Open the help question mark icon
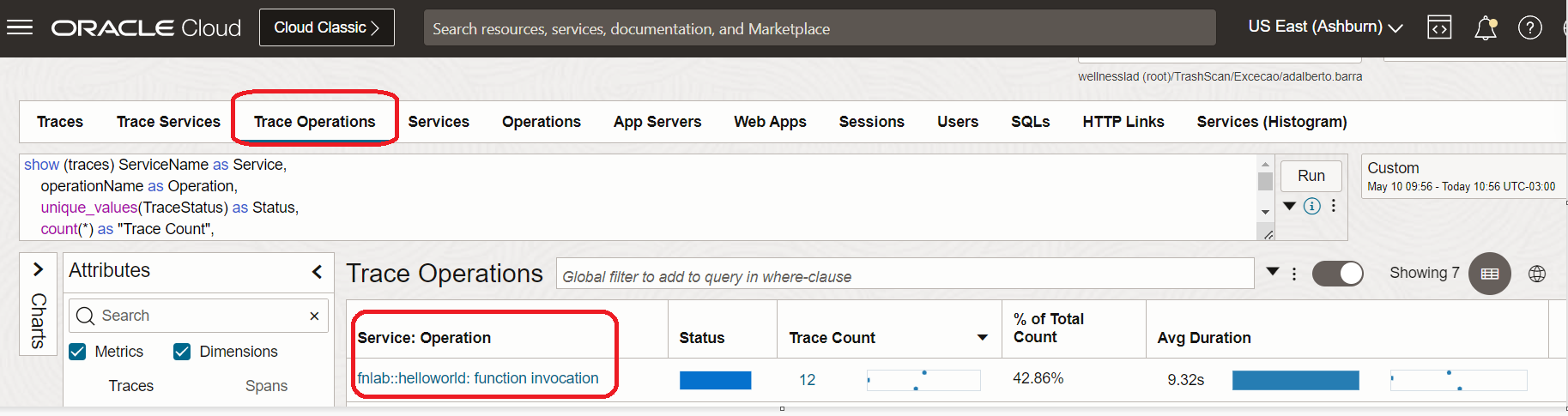The image size is (1568, 416). click(1529, 27)
